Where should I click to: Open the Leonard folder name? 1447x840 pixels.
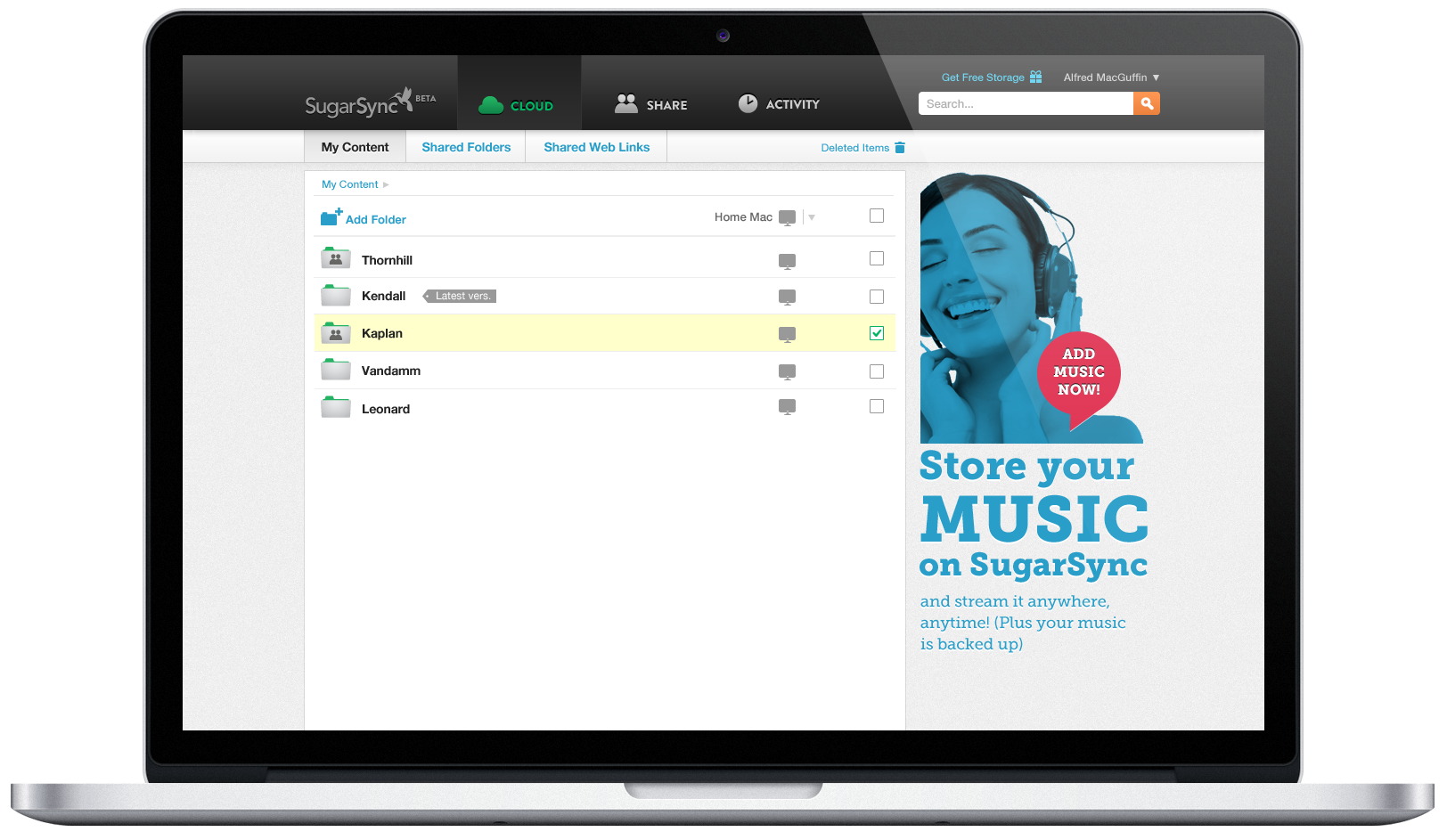coord(385,409)
